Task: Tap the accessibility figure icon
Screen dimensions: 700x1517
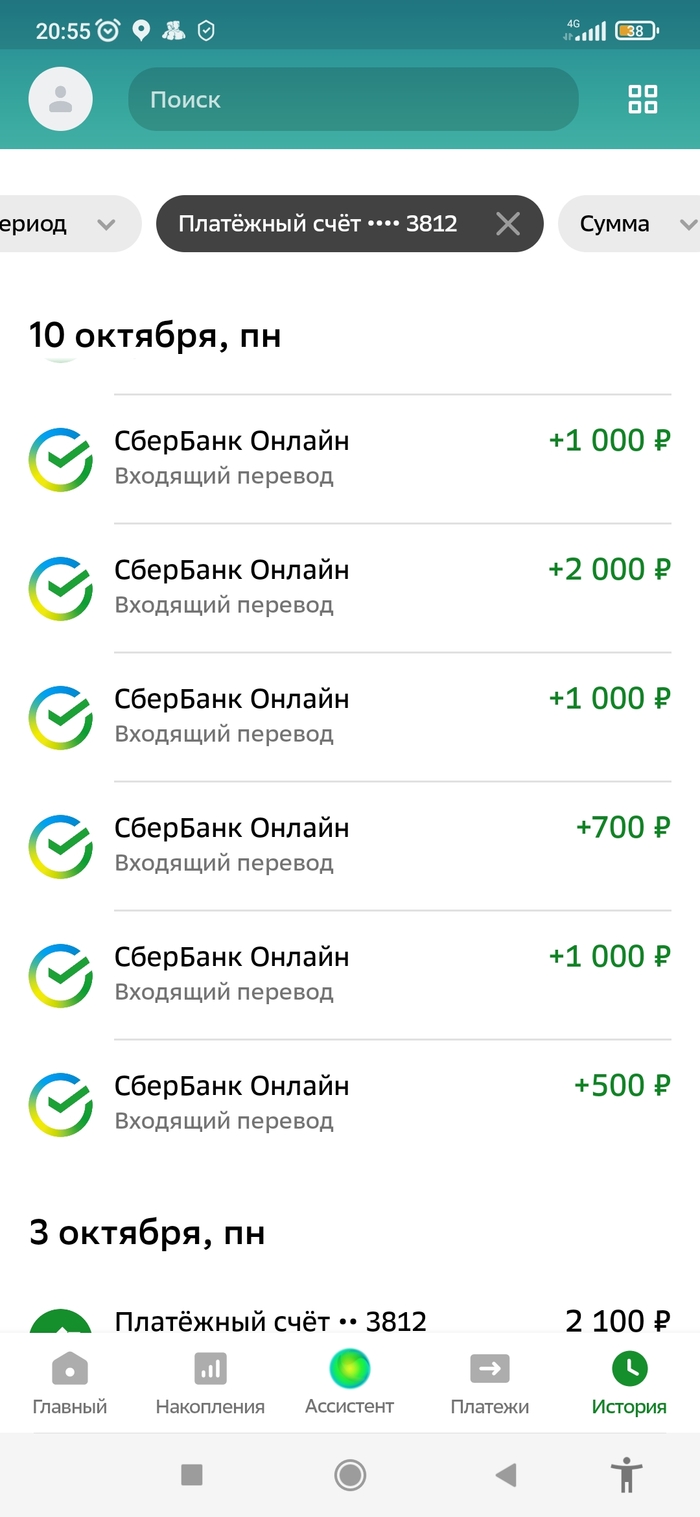Action: [x=627, y=1474]
